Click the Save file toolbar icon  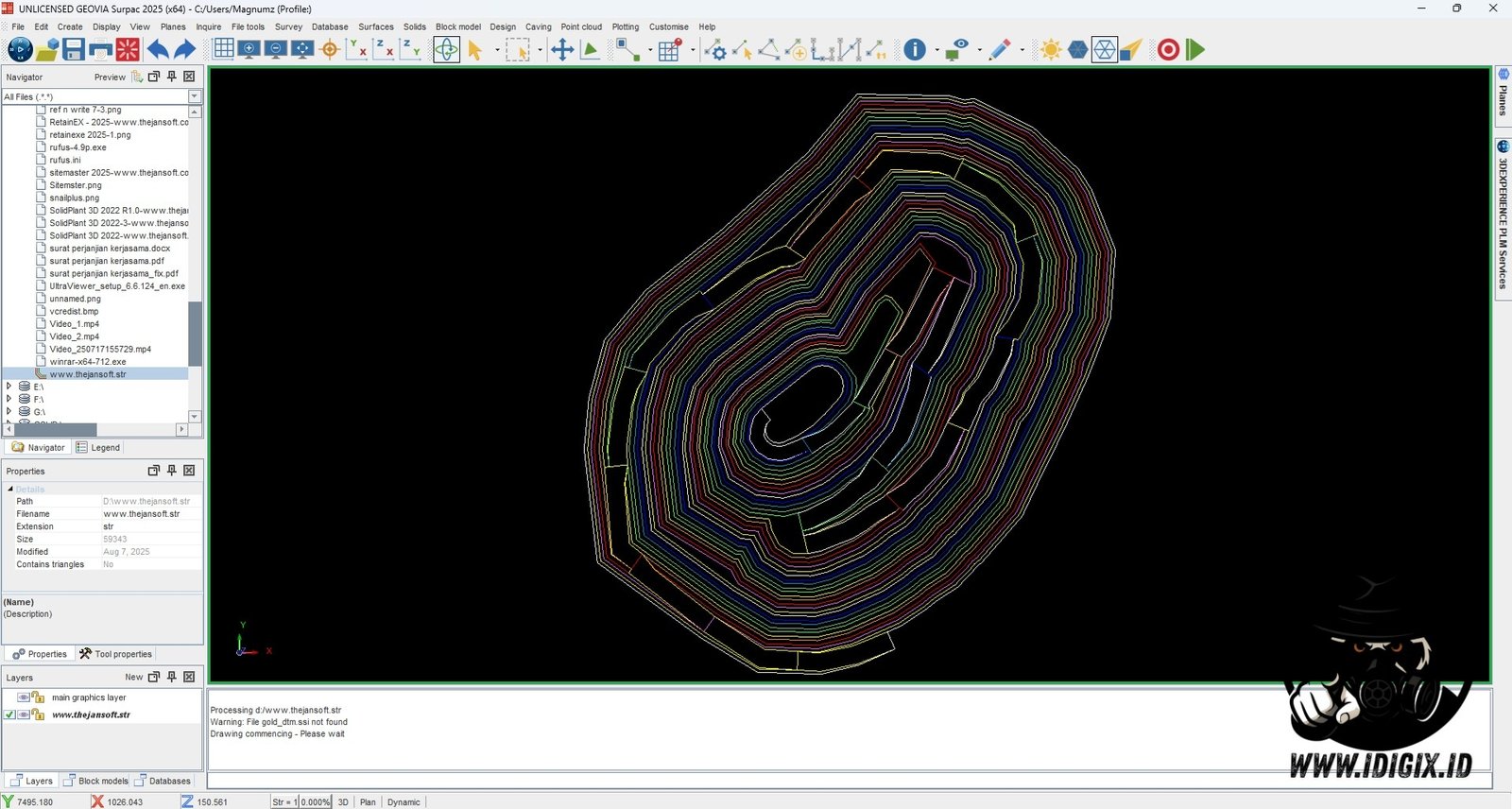pos(74,49)
